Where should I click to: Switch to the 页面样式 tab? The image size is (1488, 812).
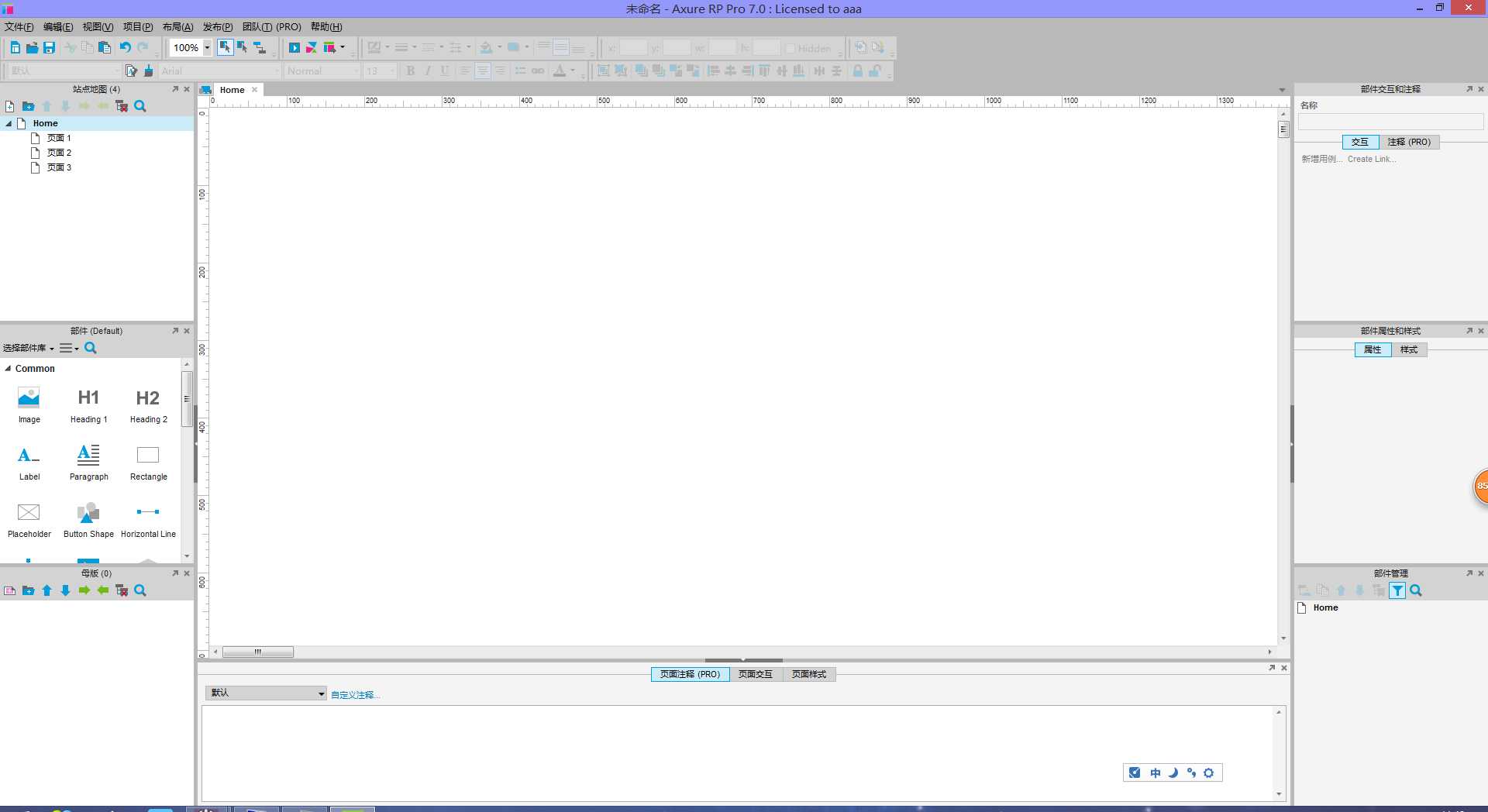click(809, 674)
